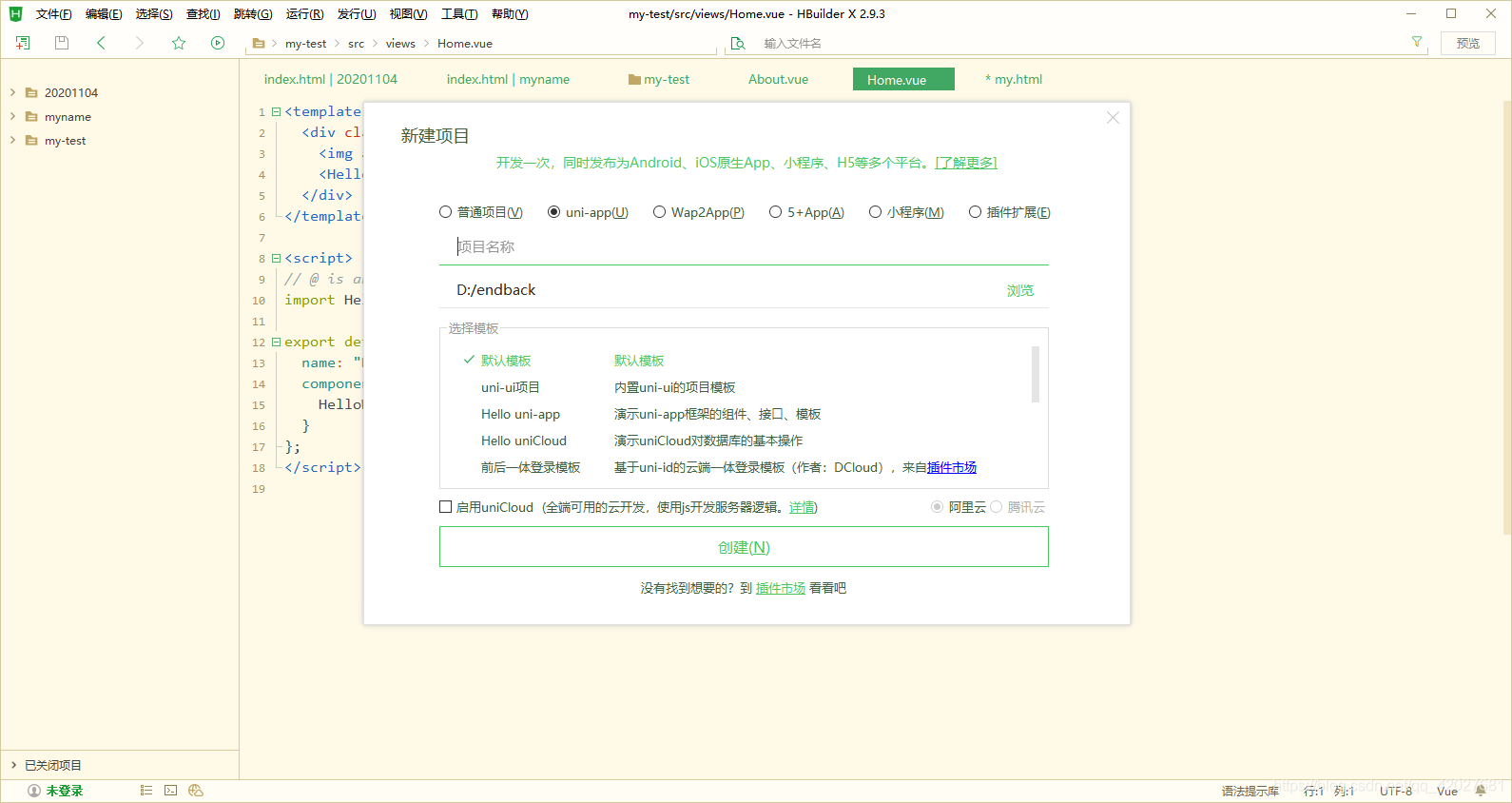Select the 5+App radio button
The image size is (1512, 803).
(775, 212)
